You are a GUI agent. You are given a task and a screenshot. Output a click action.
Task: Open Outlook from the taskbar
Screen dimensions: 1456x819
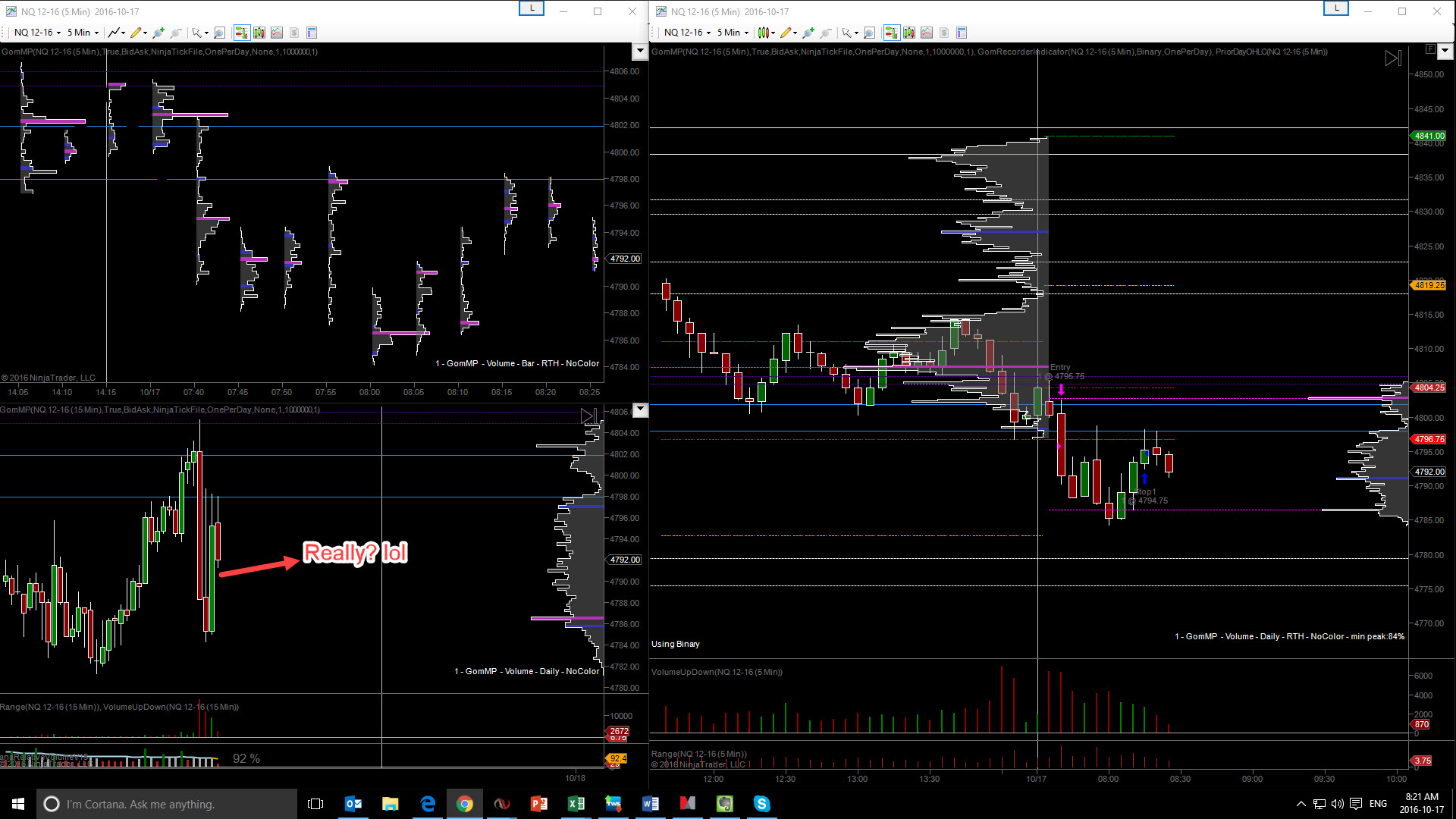click(353, 804)
